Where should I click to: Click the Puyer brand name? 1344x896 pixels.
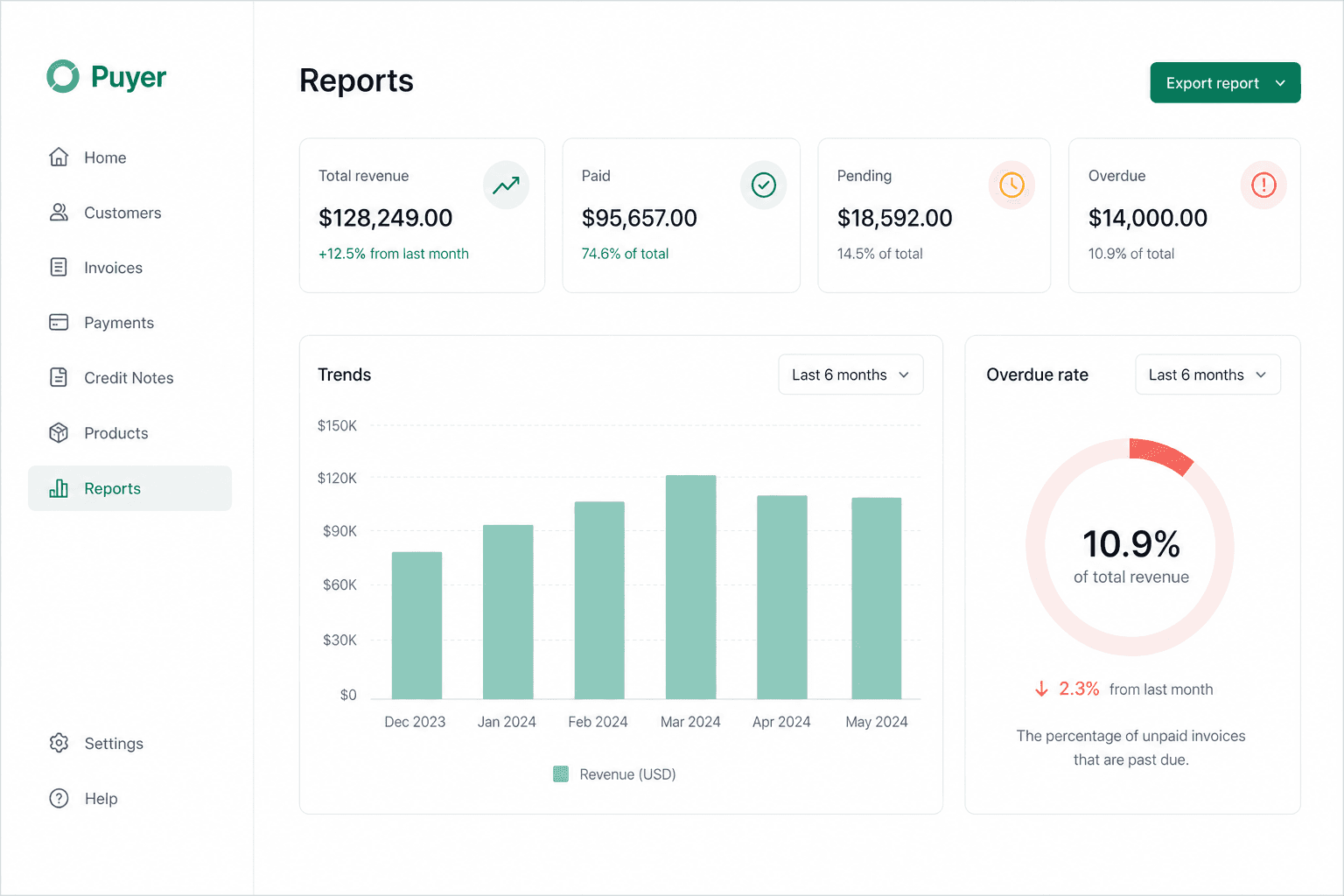pyautogui.click(x=129, y=77)
